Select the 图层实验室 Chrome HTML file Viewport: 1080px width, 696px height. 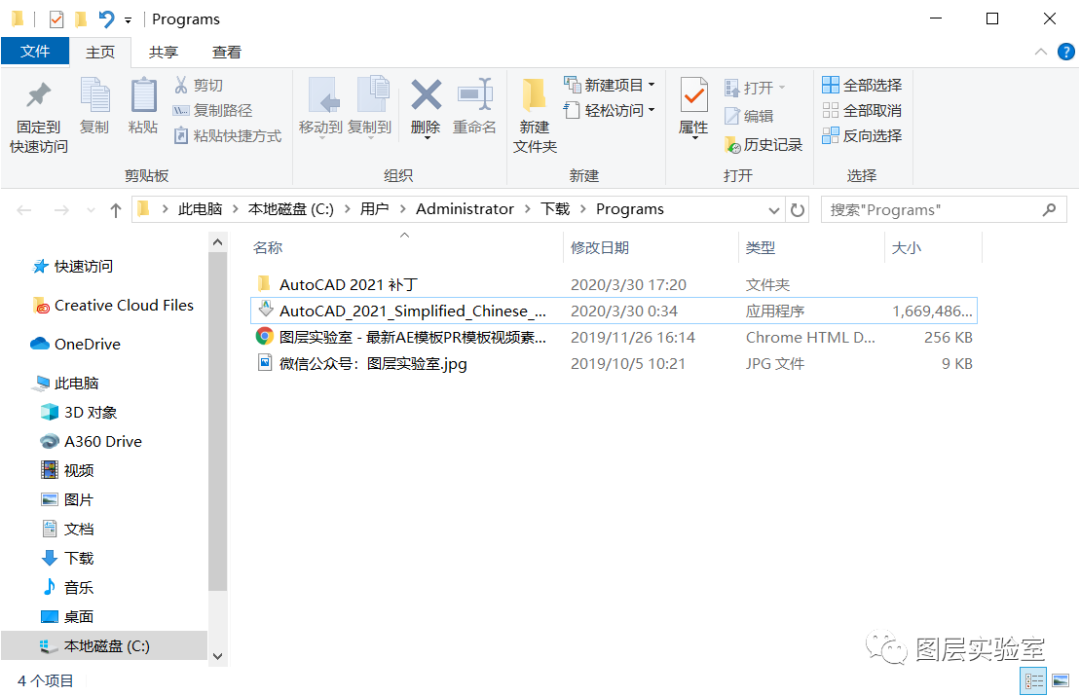(613, 337)
